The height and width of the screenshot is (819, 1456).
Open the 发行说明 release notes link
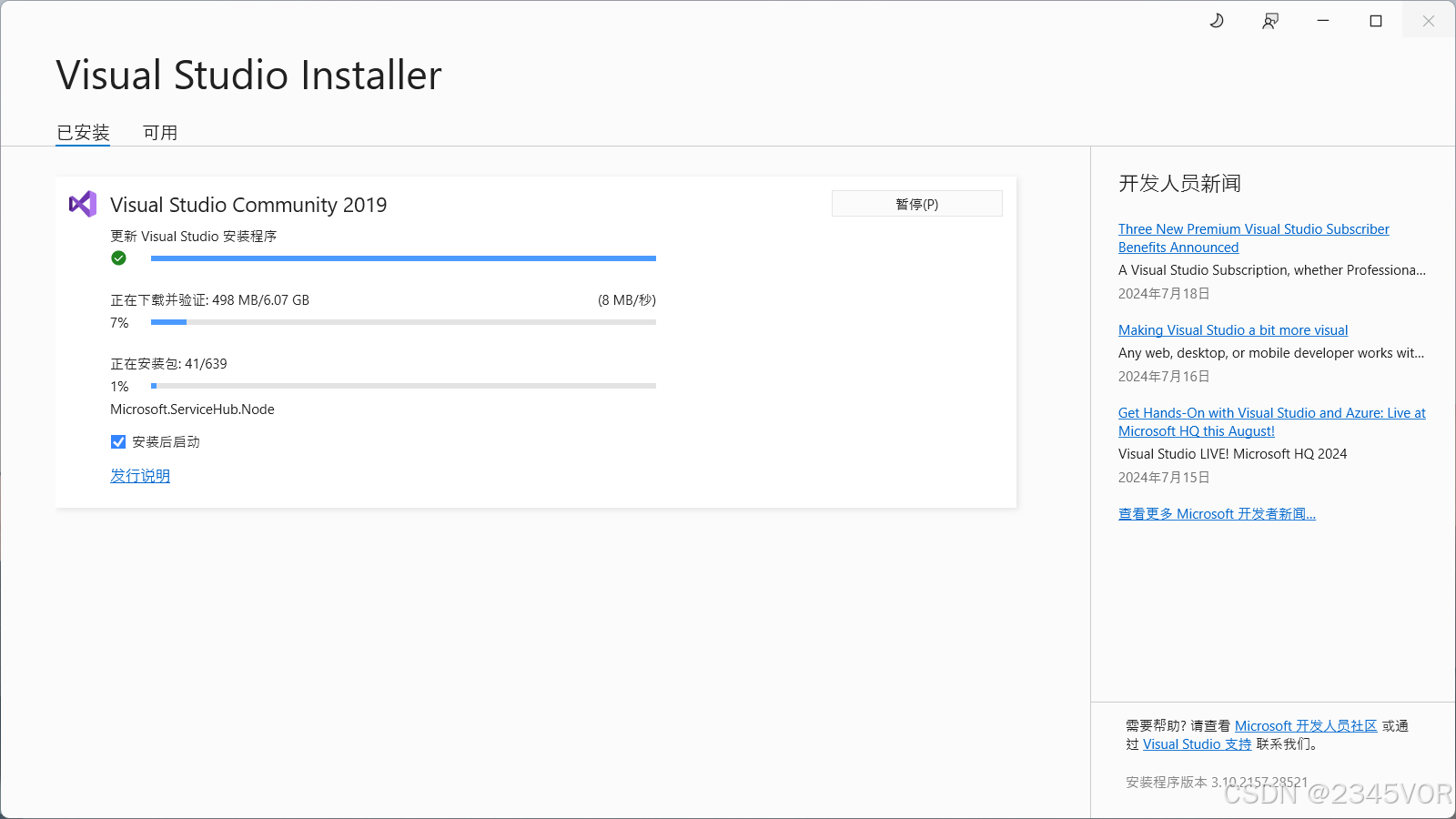coord(140,476)
